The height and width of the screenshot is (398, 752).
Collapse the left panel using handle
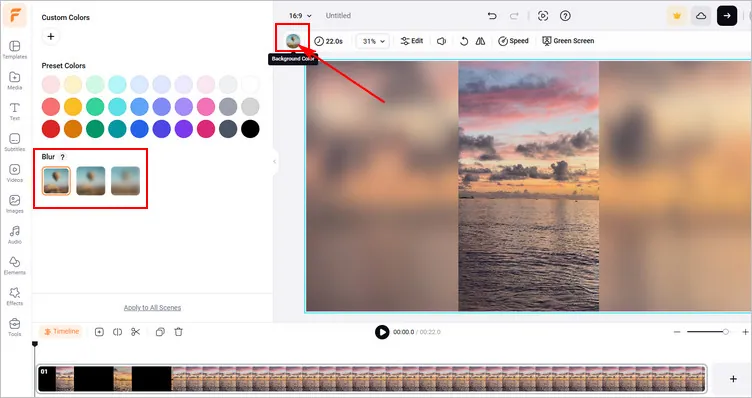(x=275, y=162)
